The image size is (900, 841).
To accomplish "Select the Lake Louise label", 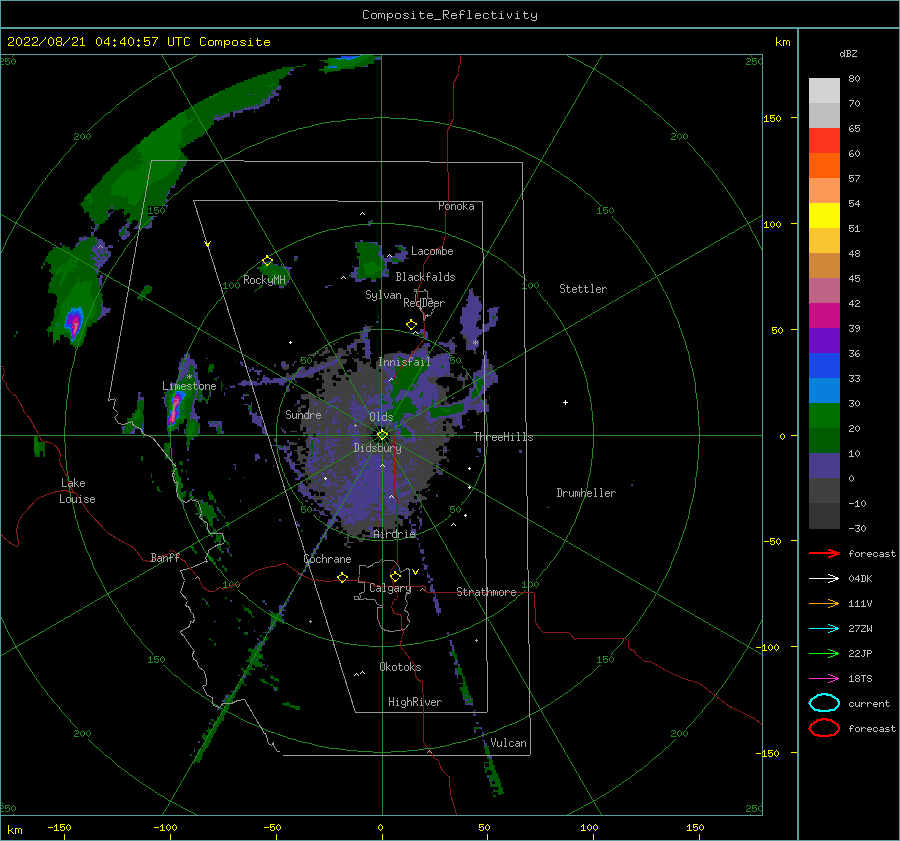I will 77,491.
